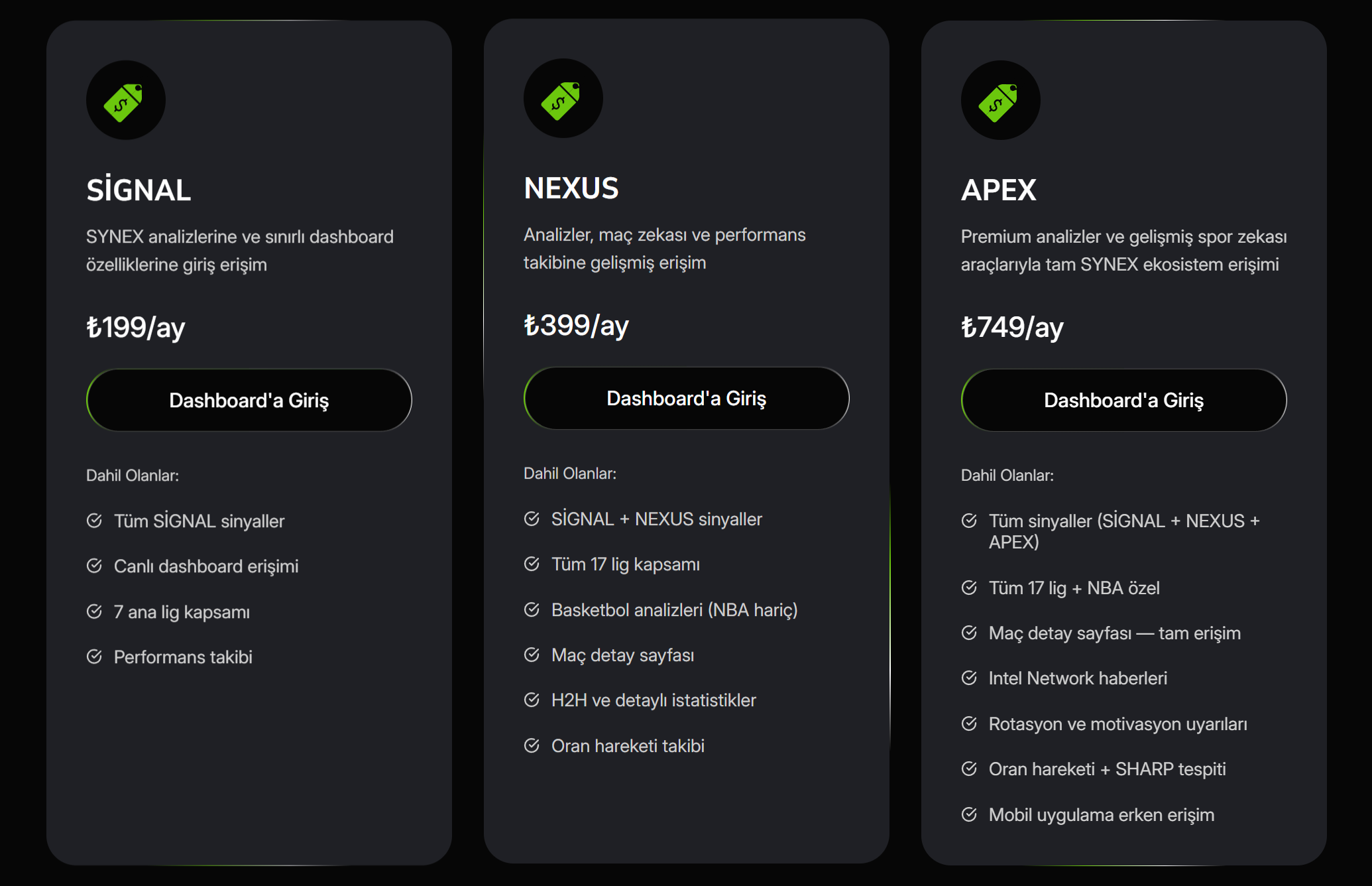The image size is (1372, 886).
Task: Click the price tag icon on the APEX card
Action: (x=1000, y=101)
